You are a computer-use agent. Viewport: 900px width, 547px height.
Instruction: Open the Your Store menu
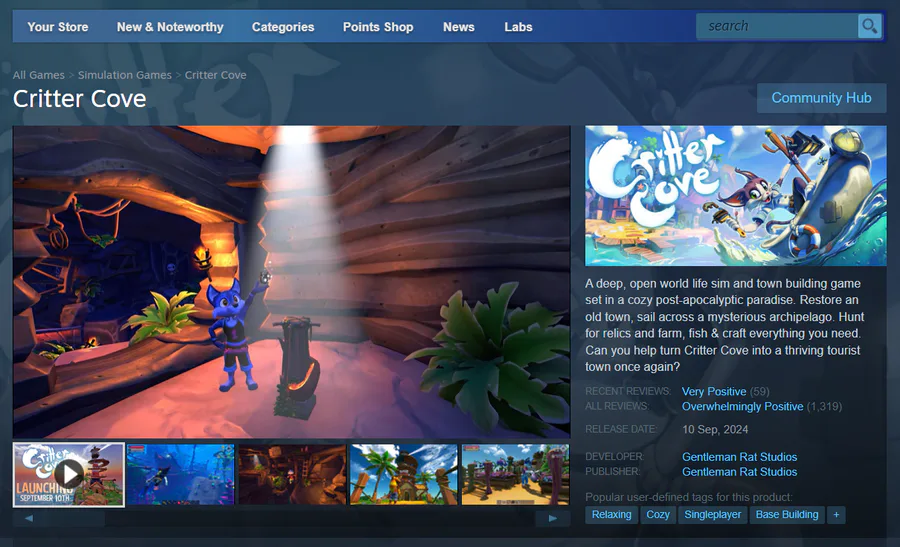click(x=58, y=27)
